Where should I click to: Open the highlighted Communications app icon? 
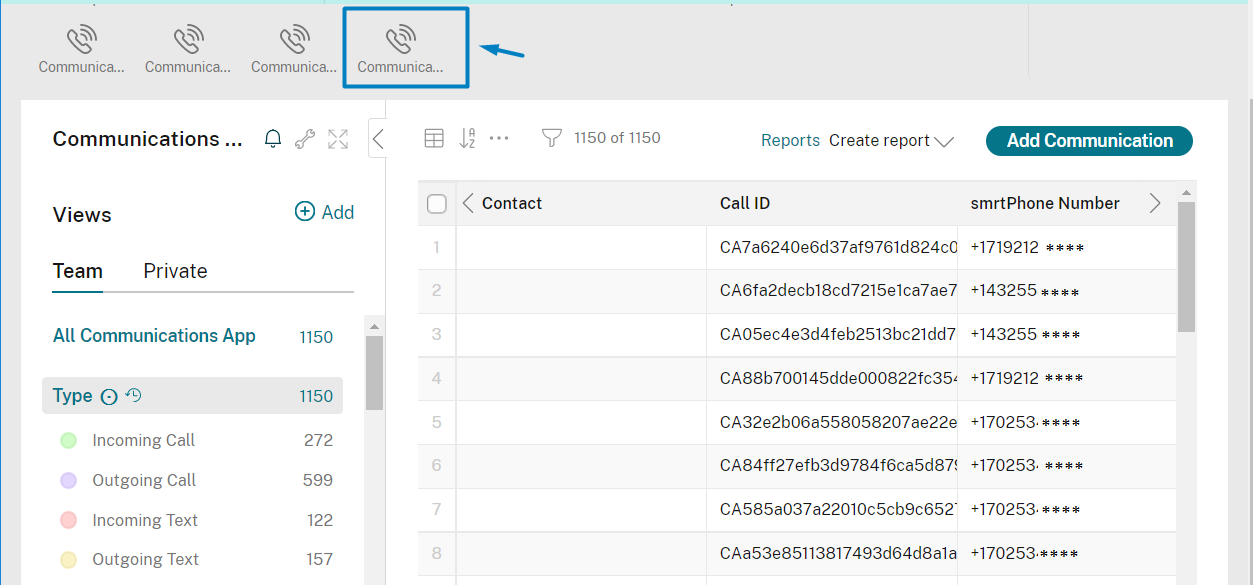pos(400,48)
